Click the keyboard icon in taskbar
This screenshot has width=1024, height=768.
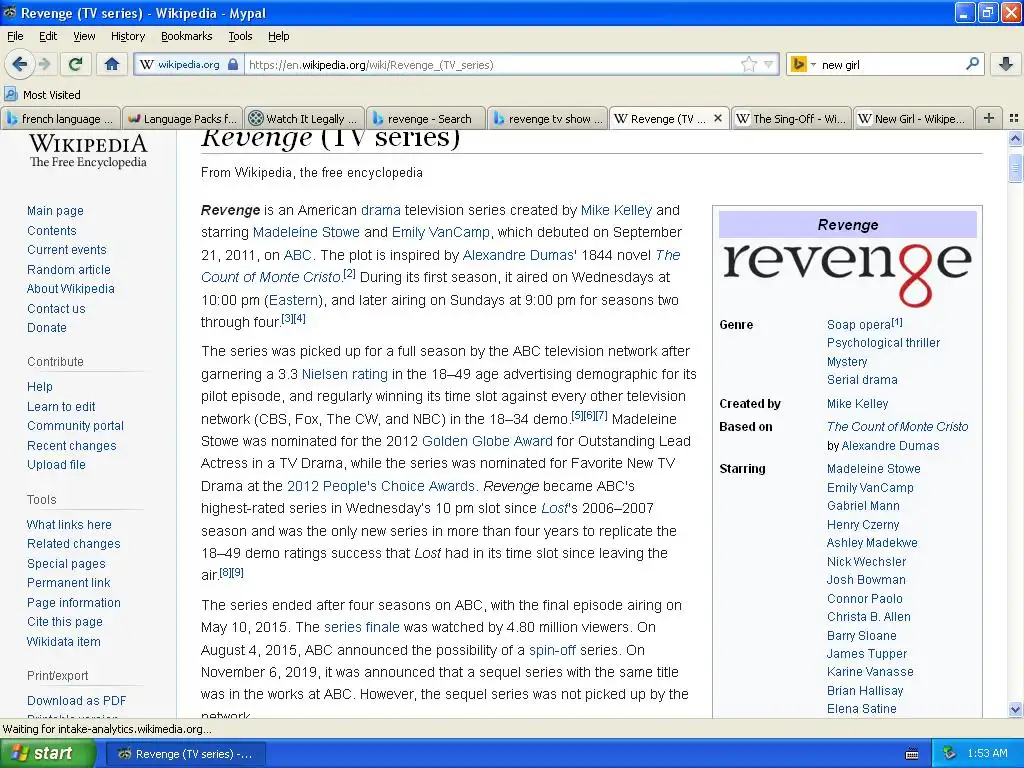[912, 754]
